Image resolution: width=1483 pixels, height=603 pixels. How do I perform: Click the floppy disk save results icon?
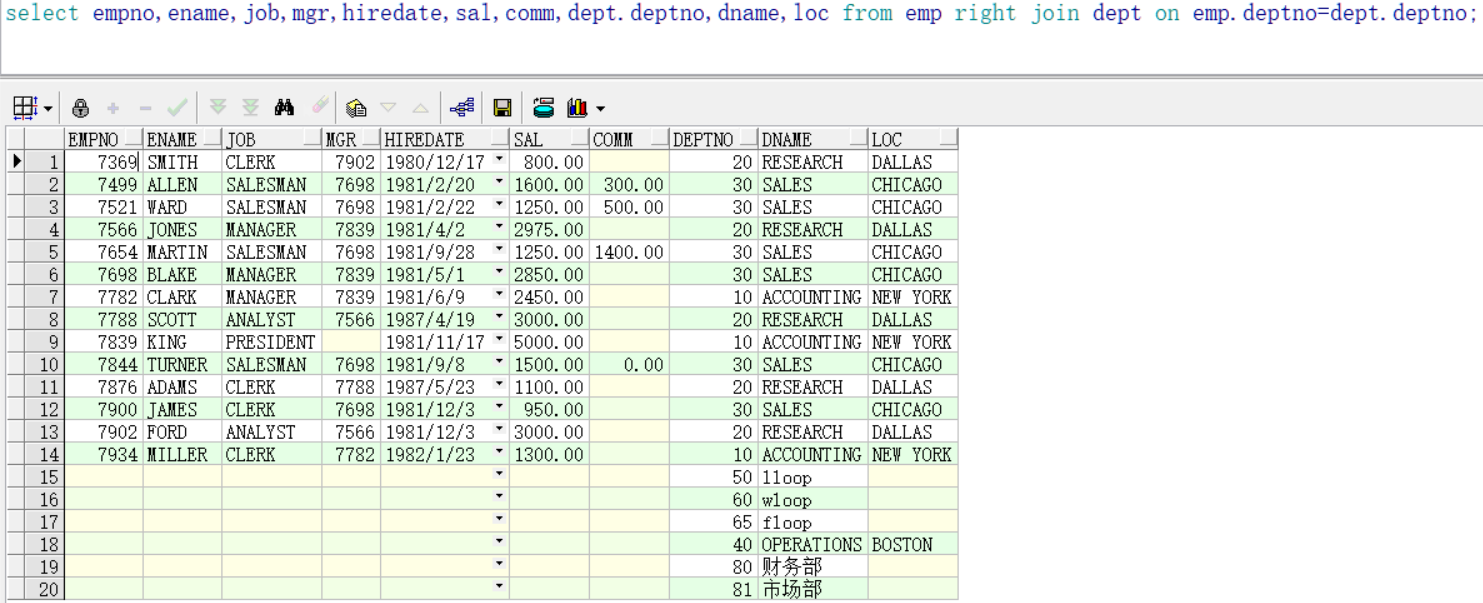[x=502, y=107]
